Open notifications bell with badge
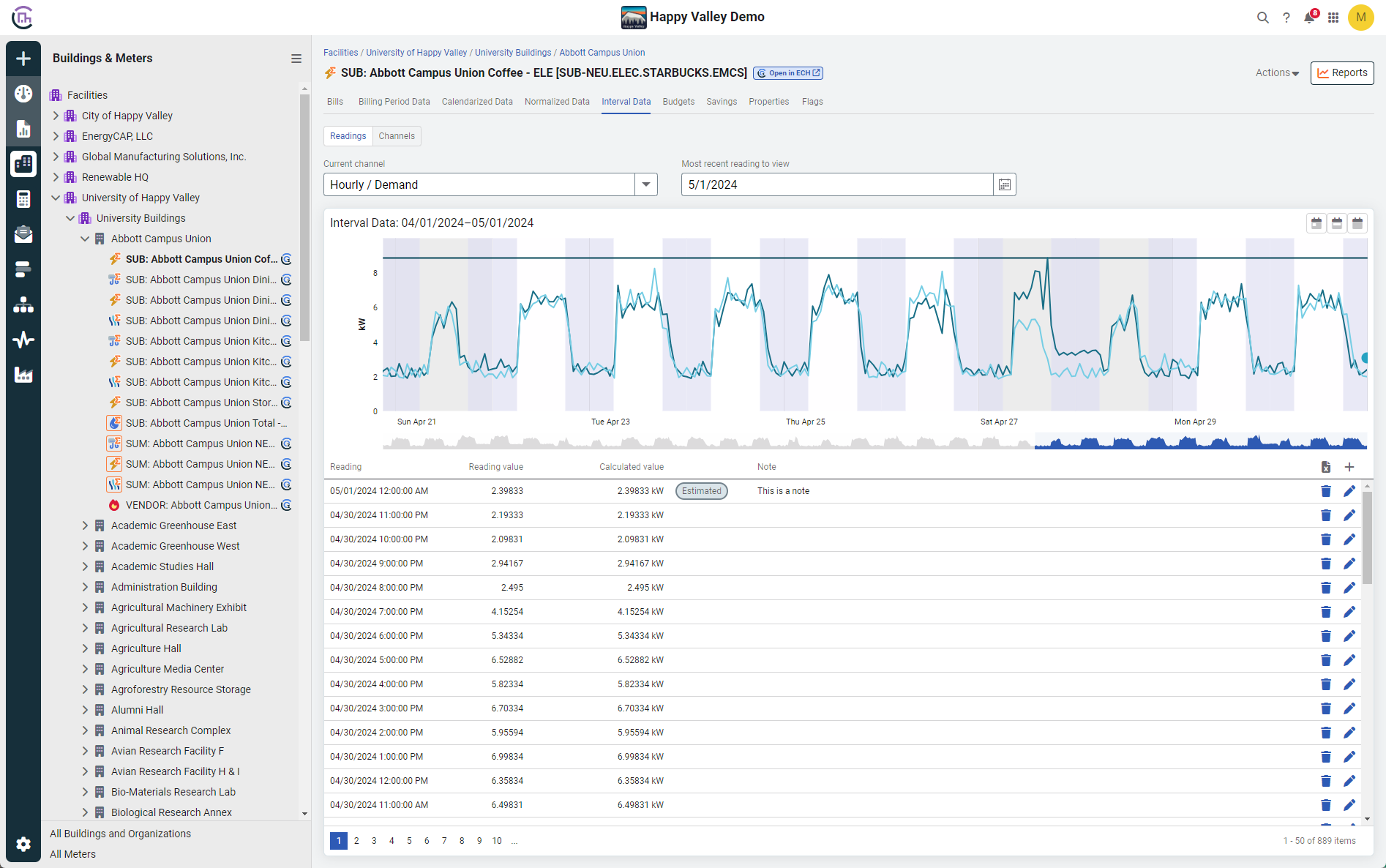The image size is (1386, 868). (x=1309, y=17)
